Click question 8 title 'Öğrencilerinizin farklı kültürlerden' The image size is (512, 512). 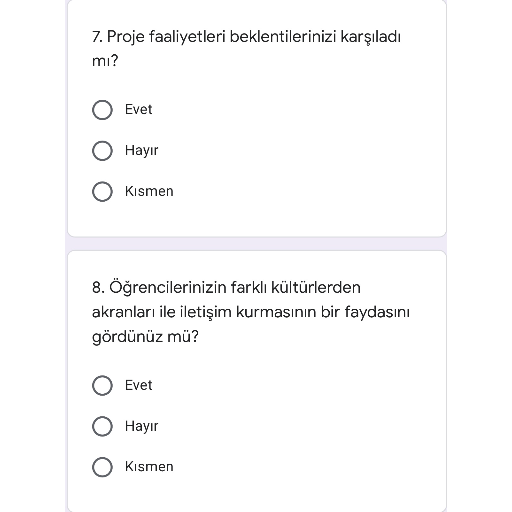[x=235, y=287]
